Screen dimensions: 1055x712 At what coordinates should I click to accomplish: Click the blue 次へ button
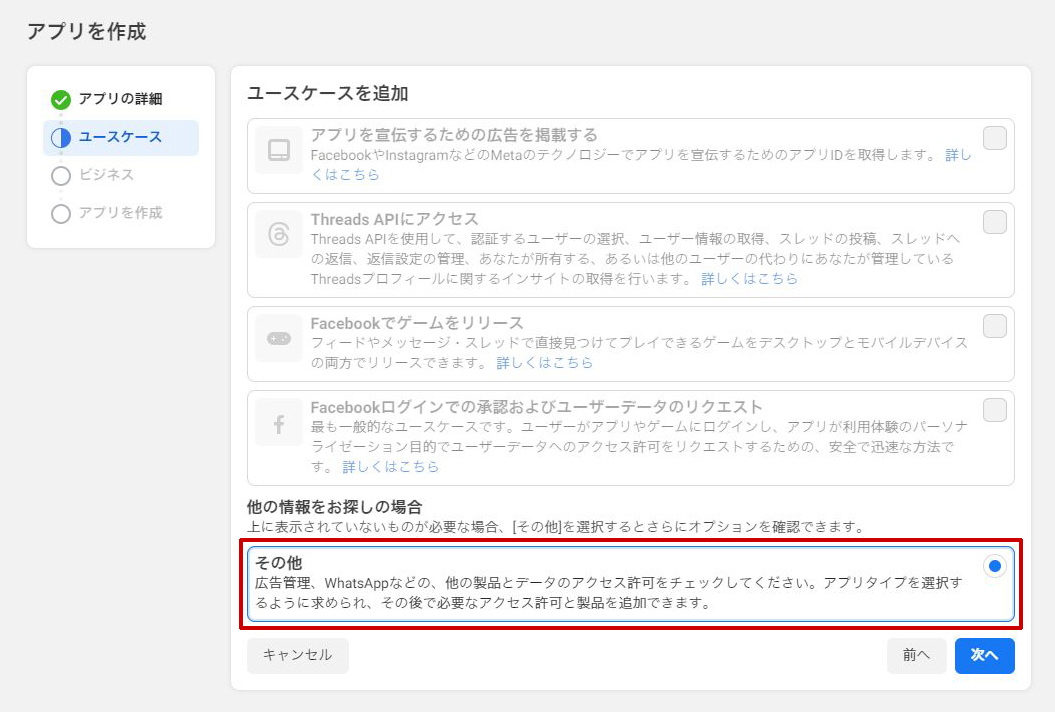click(984, 655)
